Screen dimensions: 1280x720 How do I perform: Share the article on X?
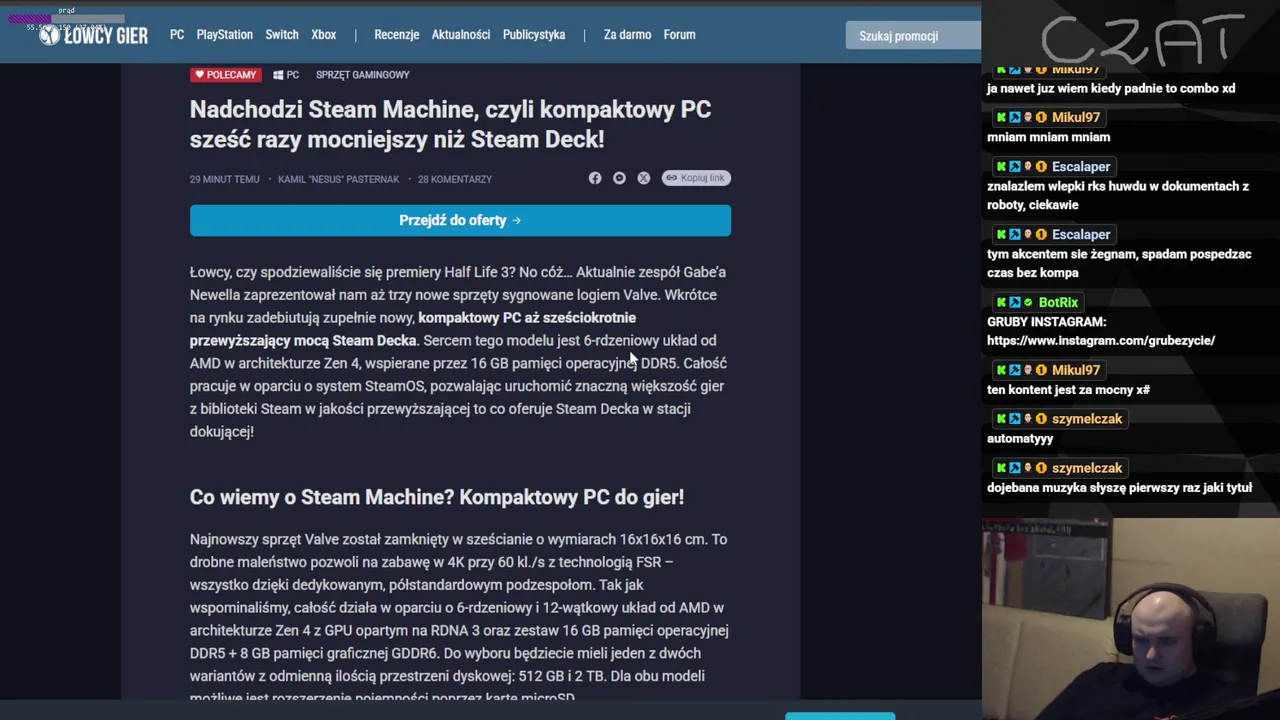click(x=643, y=178)
